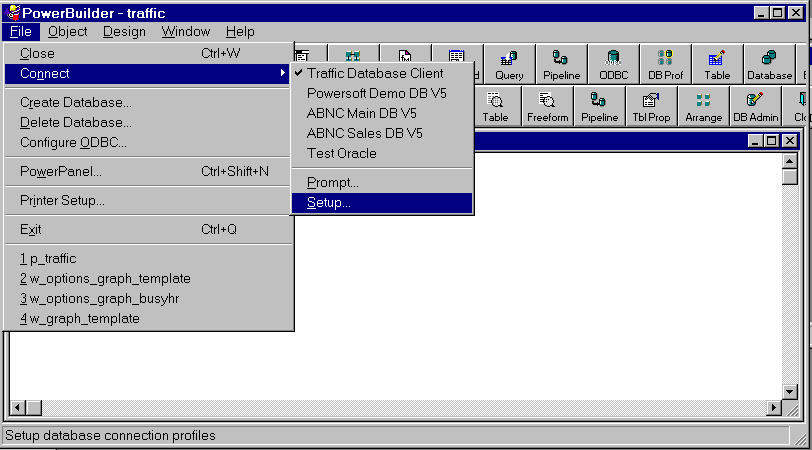Click the Tbl Prop toolbar icon
The image size is (812, 450).
coord(651,106)
